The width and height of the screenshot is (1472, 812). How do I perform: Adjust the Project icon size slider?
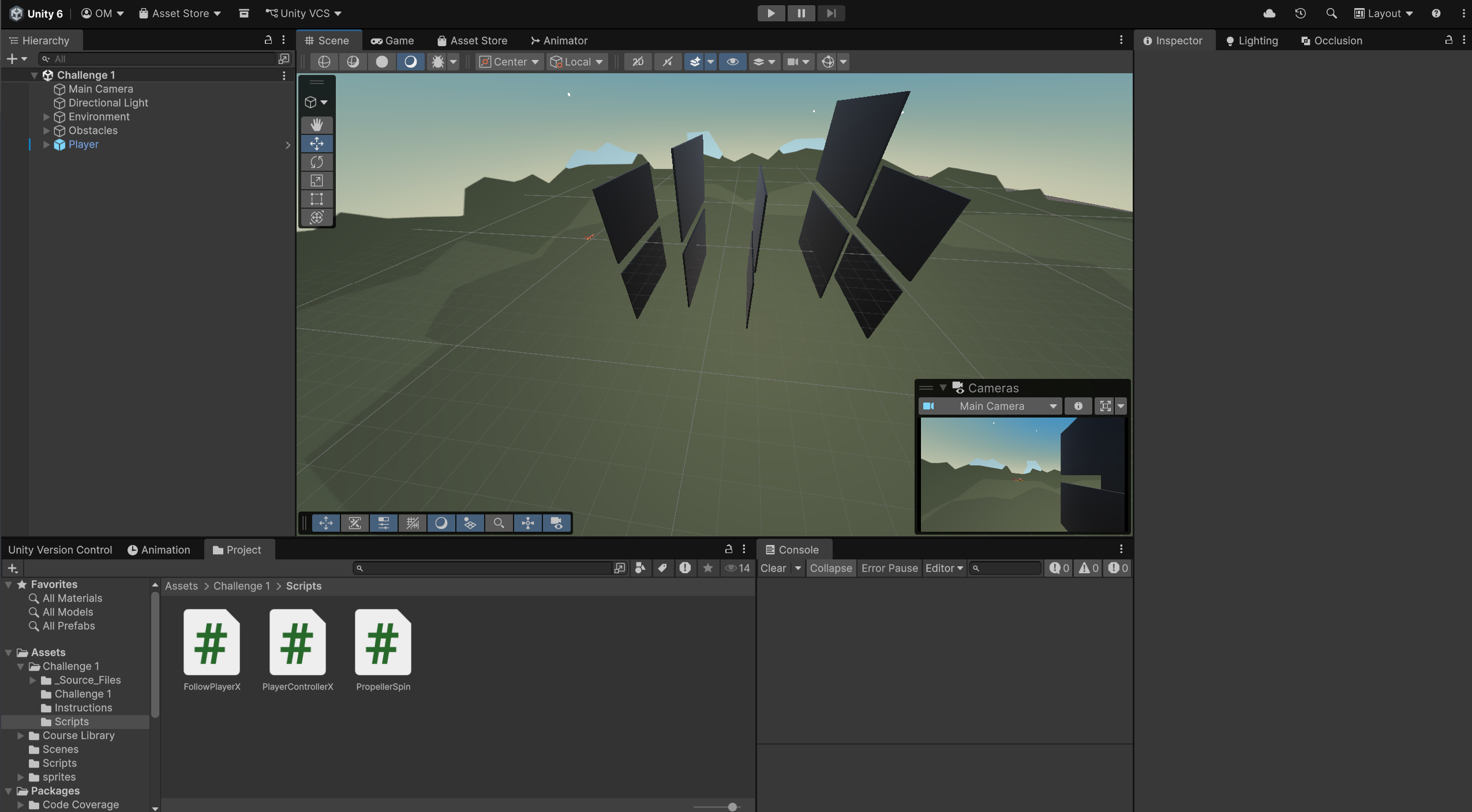tap(732, 807)
